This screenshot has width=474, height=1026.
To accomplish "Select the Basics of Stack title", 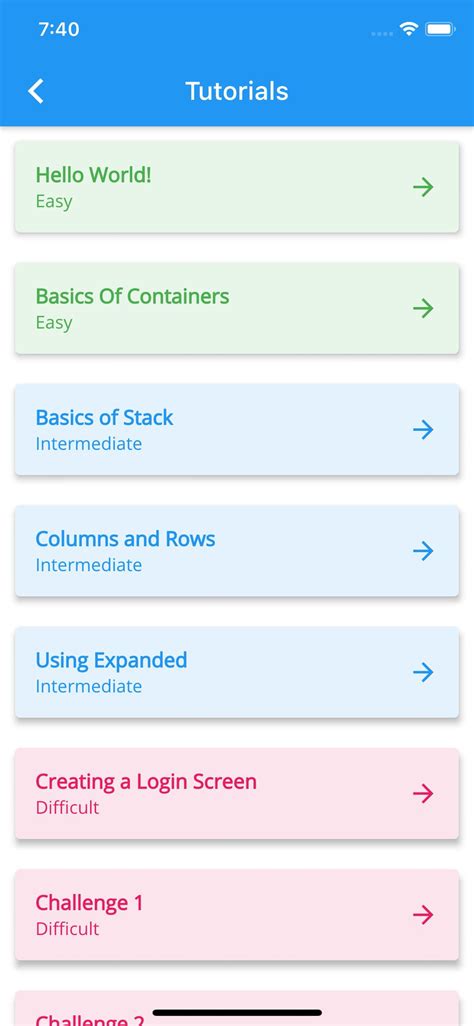I will 104,417.
